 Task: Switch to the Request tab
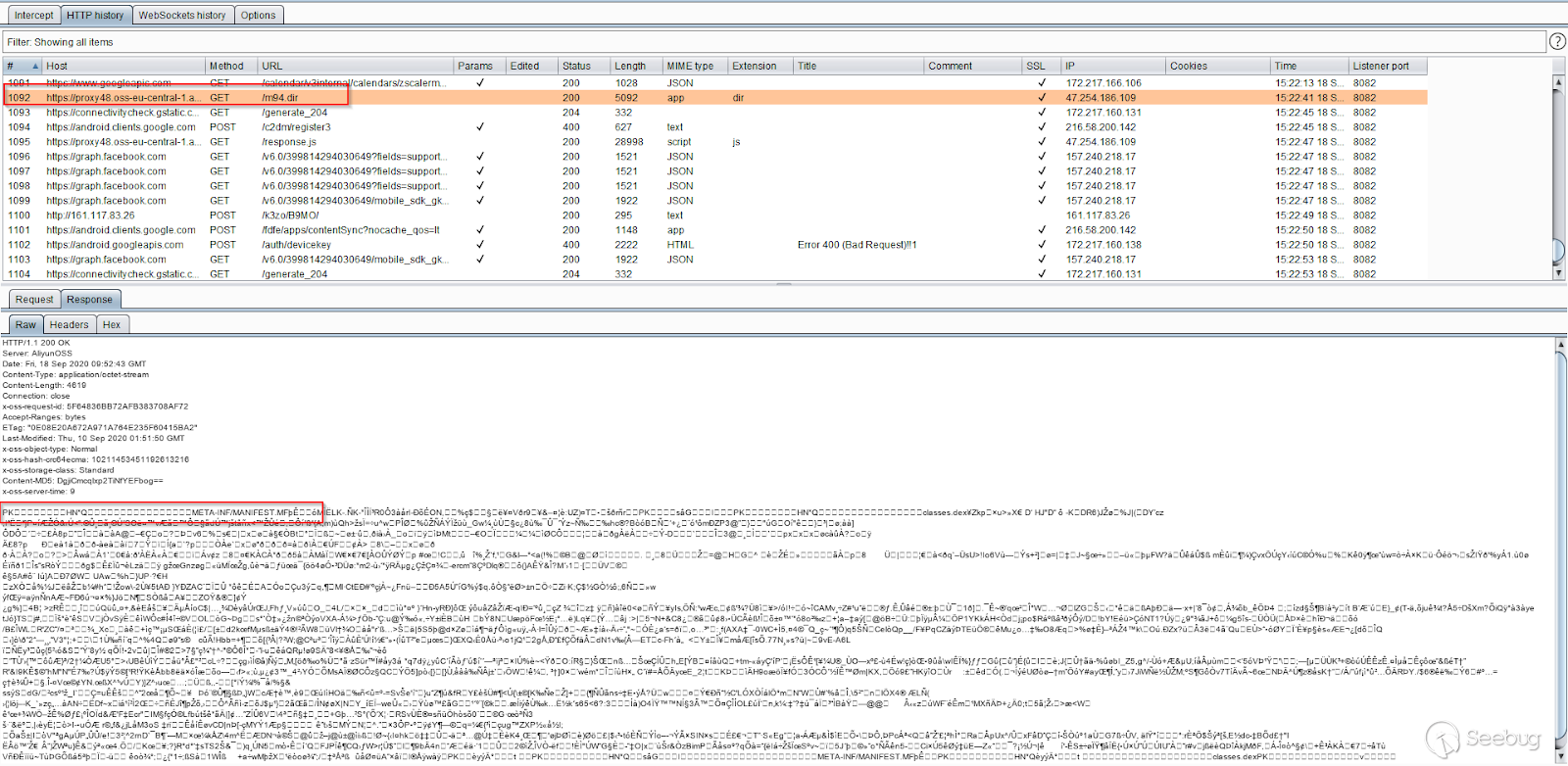pos(34,300)
